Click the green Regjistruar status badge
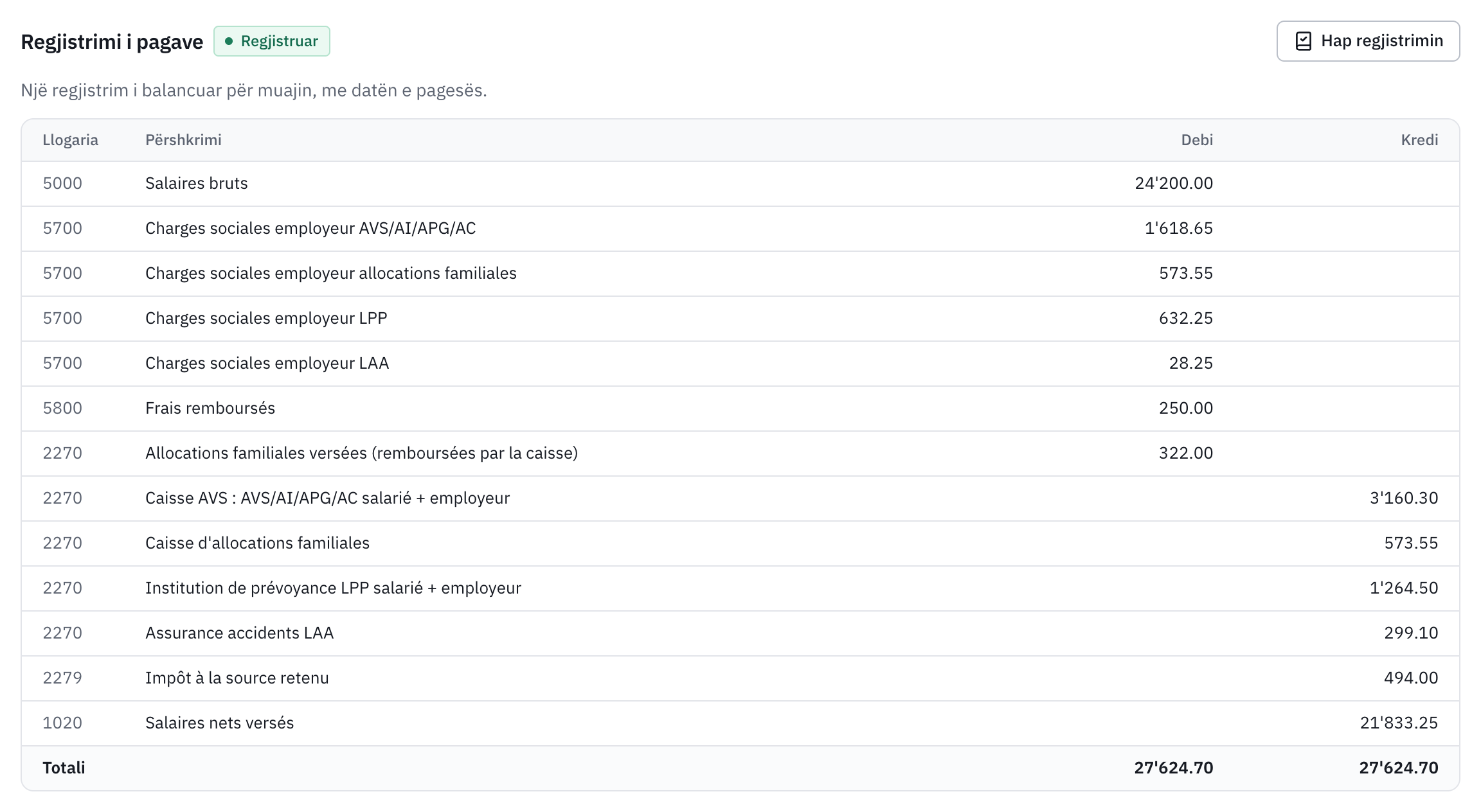The height and width of the screenshot is (812, 1481). pos(272,41)
